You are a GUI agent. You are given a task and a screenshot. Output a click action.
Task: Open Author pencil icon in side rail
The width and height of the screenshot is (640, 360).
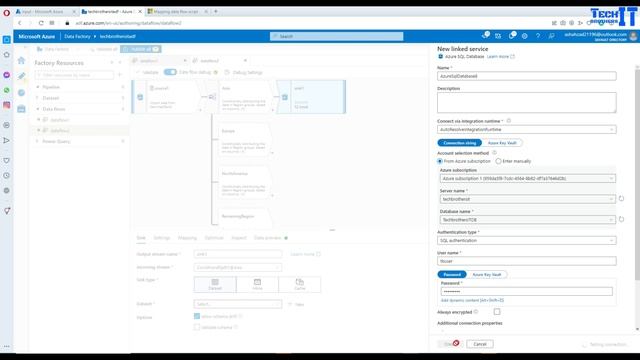[x=21, y=76]
